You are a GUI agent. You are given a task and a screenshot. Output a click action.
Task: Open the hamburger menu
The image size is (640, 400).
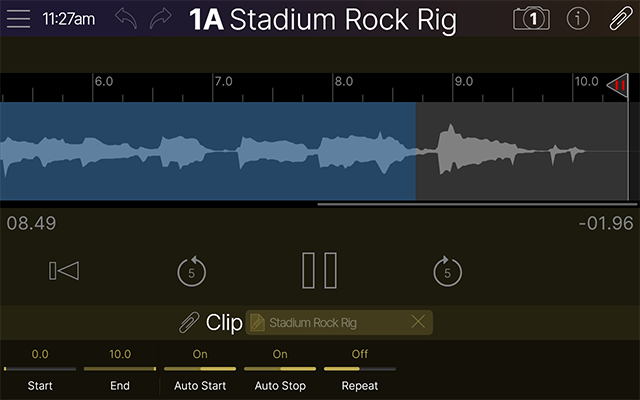pyautogui.click(x=19, y=19)
